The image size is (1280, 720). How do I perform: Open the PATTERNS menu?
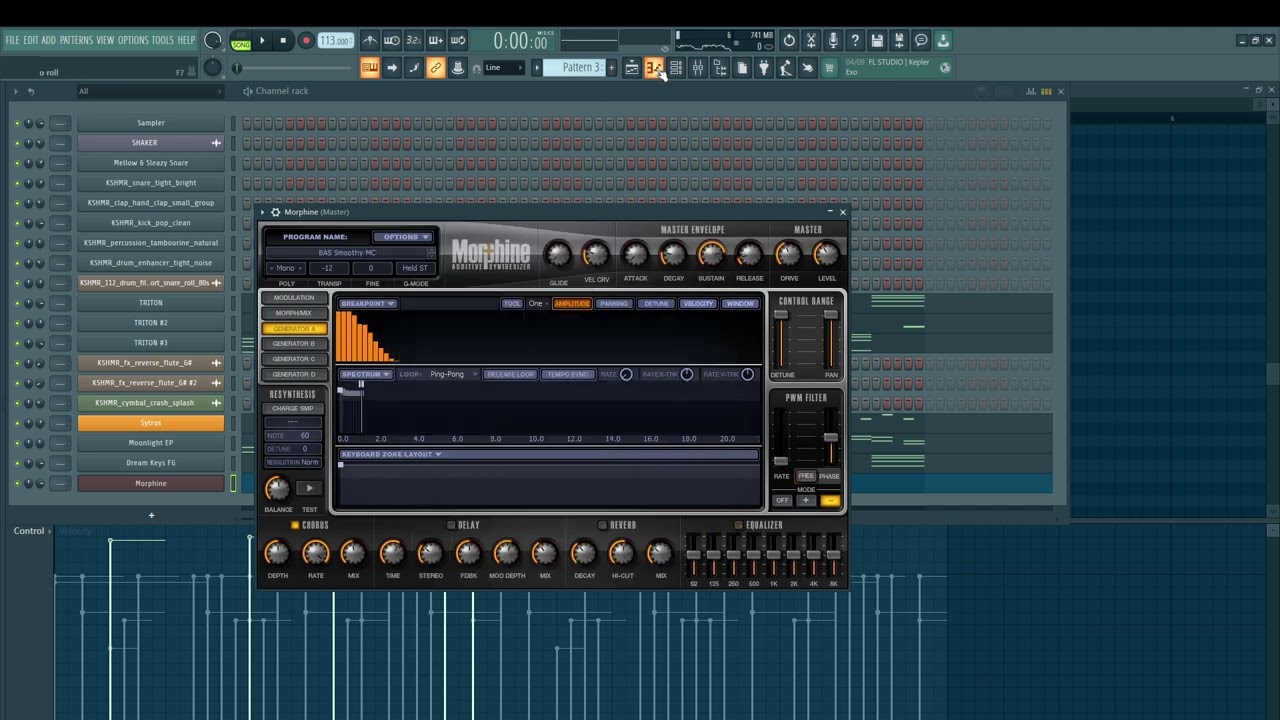[76, 41]
